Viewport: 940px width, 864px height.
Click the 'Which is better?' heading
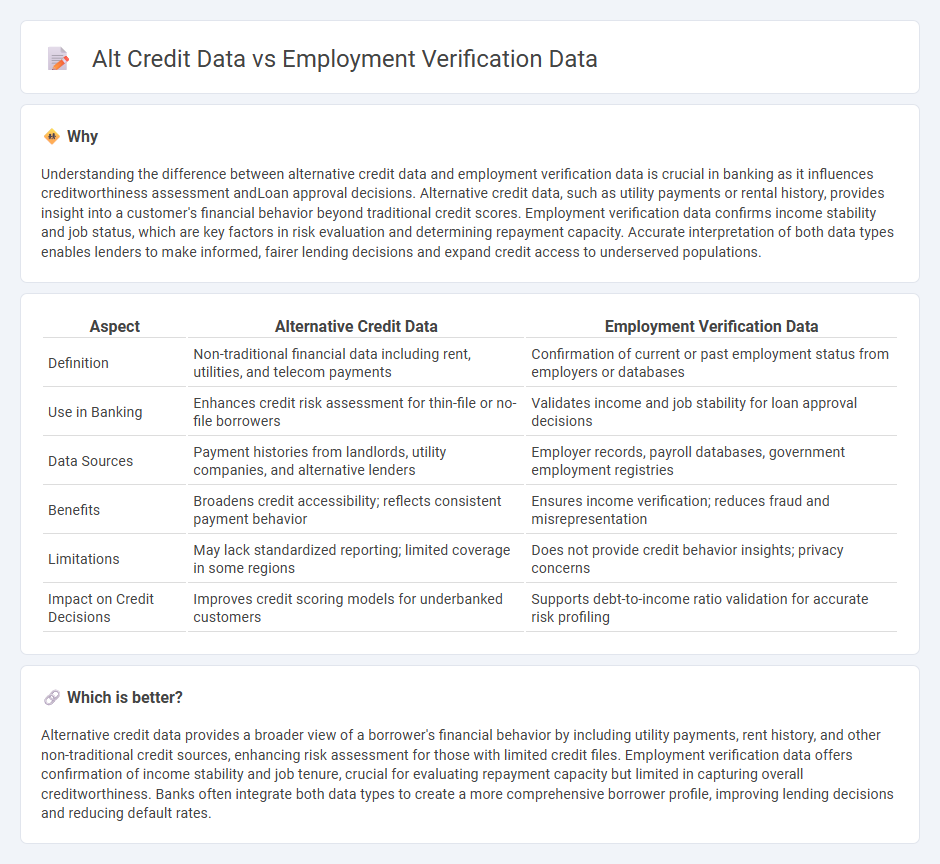[x=125, y=697]
